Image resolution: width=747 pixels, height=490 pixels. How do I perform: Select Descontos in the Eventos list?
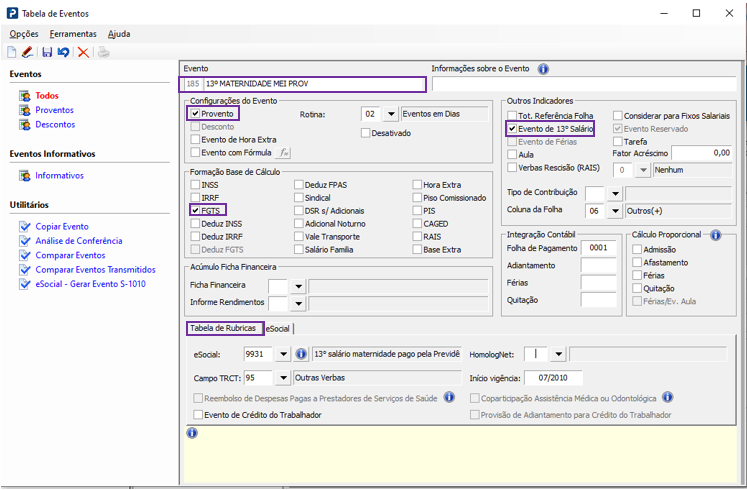tap(55, 125)
